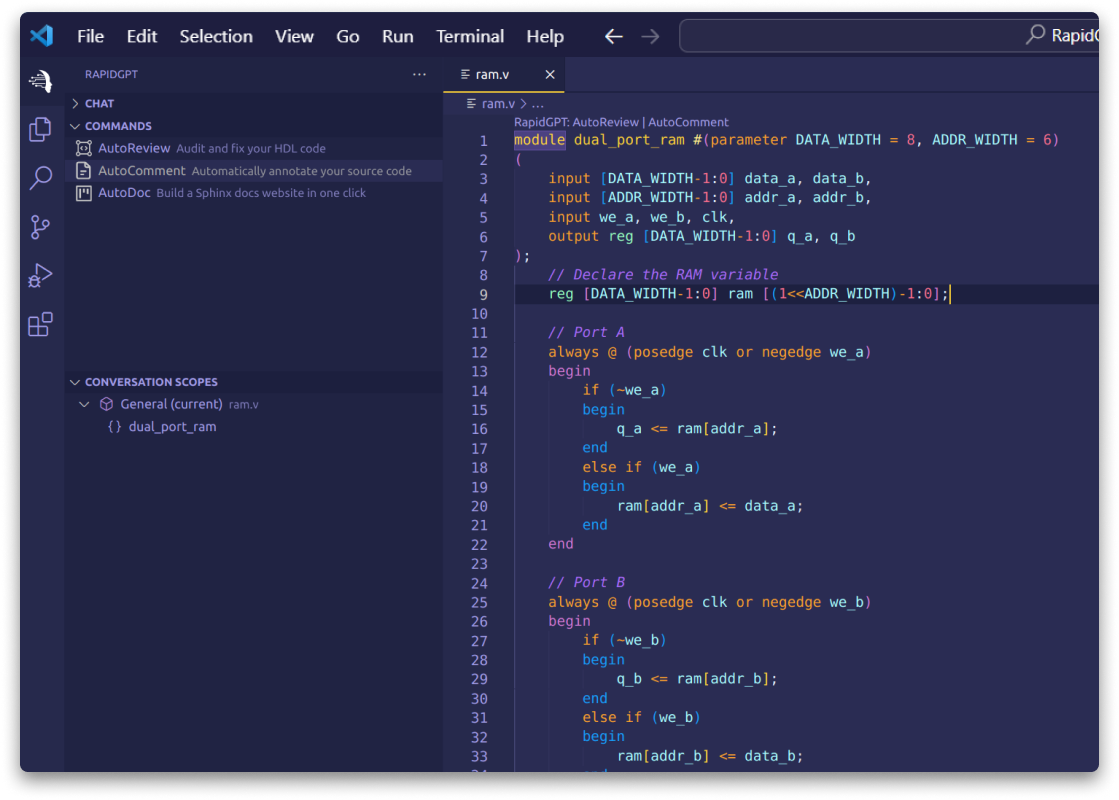Viewport: 1119px width, 800px height.
Task: Click the cube icon beside General (current)
Action: pos(106,404)
